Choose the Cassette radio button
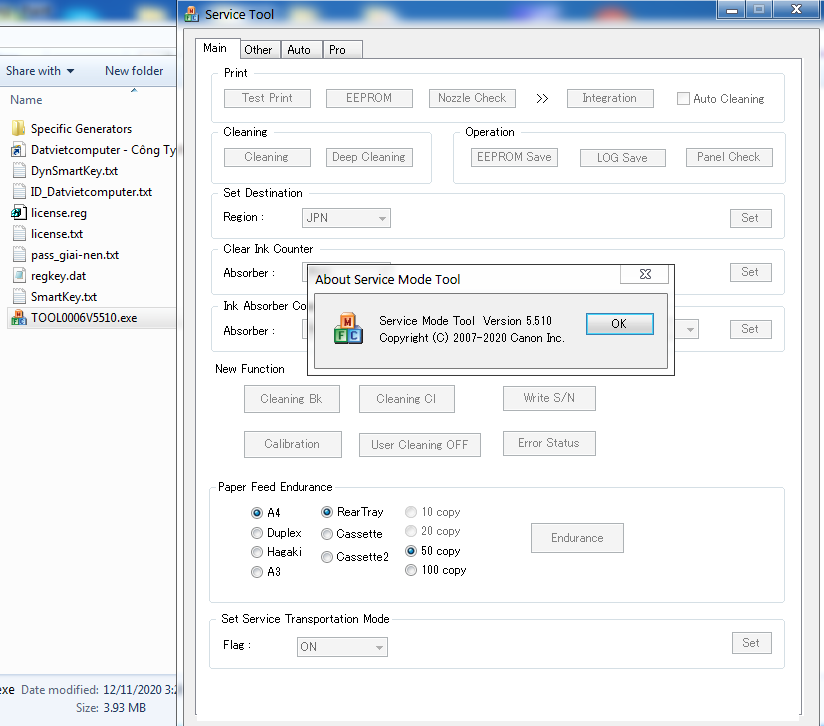The height and width of the screenshot is (726, 824). click(327, 534)
